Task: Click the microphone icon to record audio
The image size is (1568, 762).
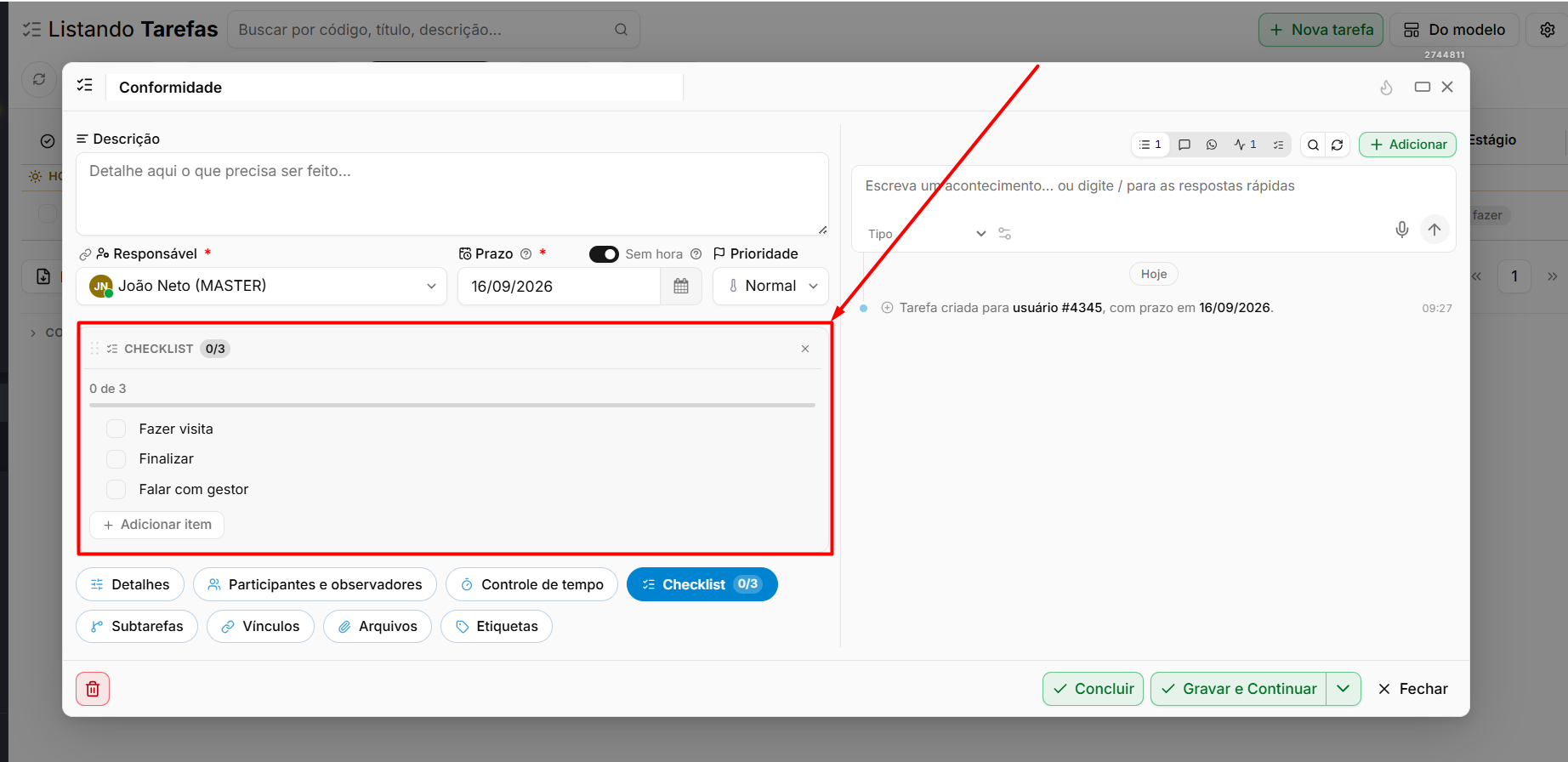Action: click(1402, 230)
